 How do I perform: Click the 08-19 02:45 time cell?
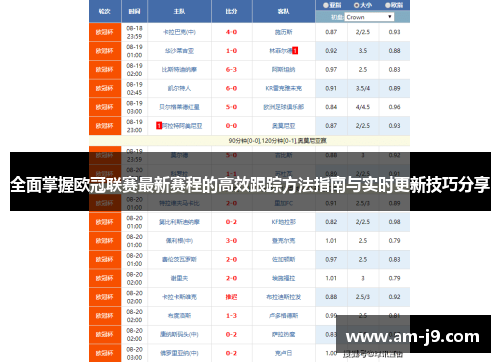click(134, 88)
